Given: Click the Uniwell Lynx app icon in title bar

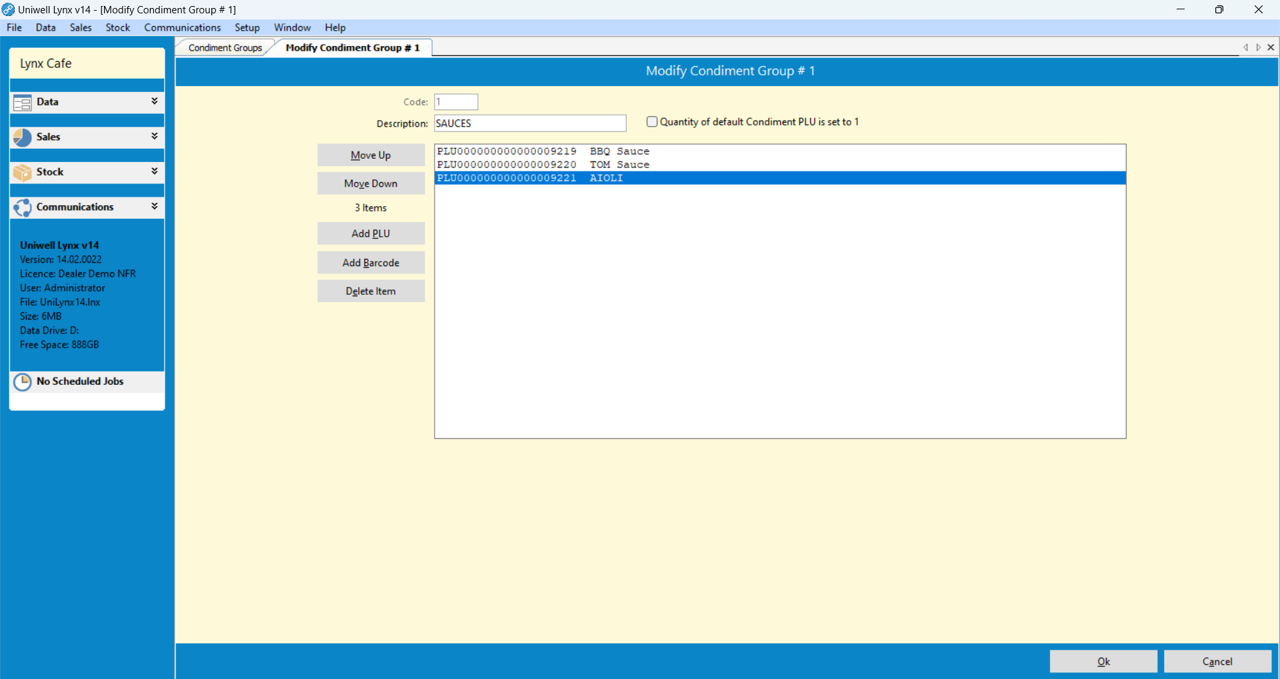Looking at the screenshot, I should [x=8, y=9].
